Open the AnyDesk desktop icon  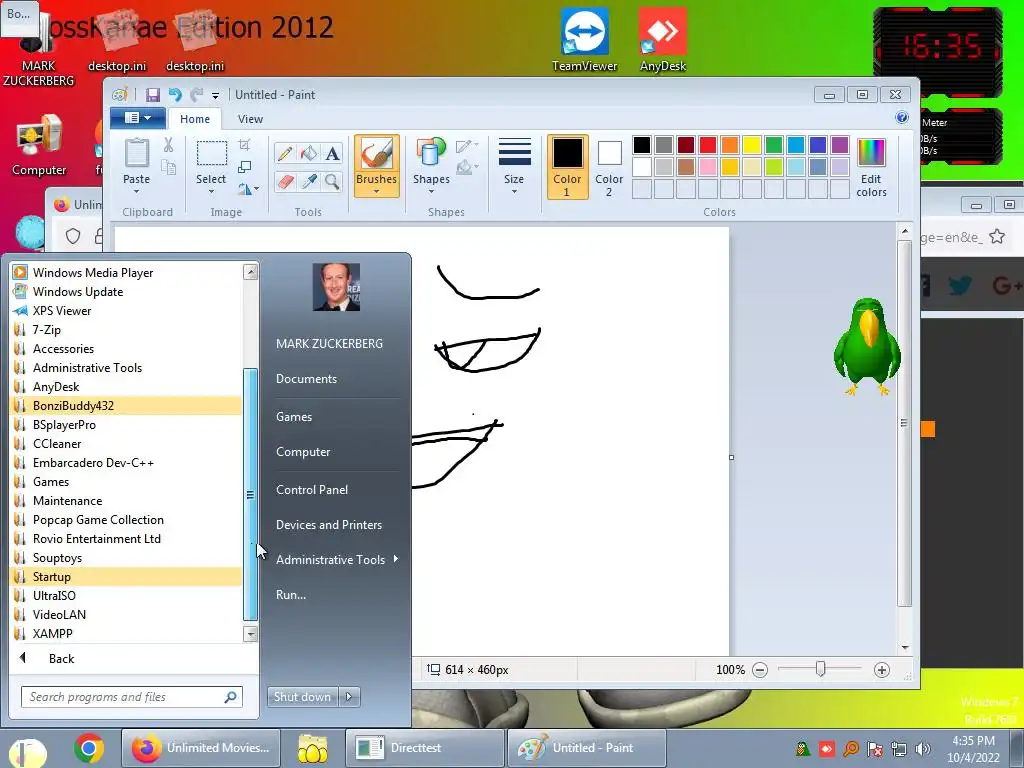coord(663,39)
